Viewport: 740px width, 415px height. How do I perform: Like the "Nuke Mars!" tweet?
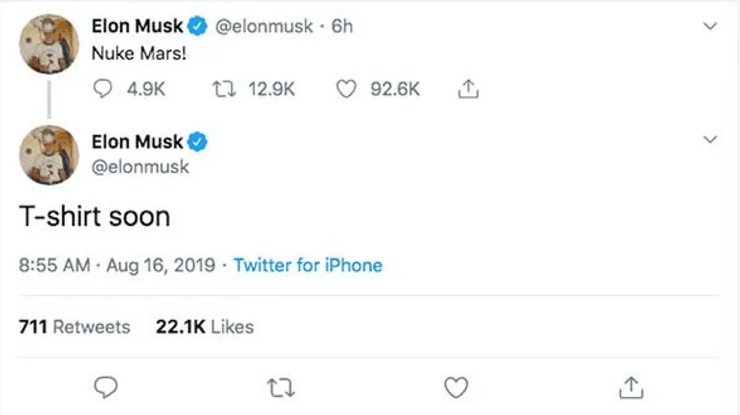tap(347, 90)
